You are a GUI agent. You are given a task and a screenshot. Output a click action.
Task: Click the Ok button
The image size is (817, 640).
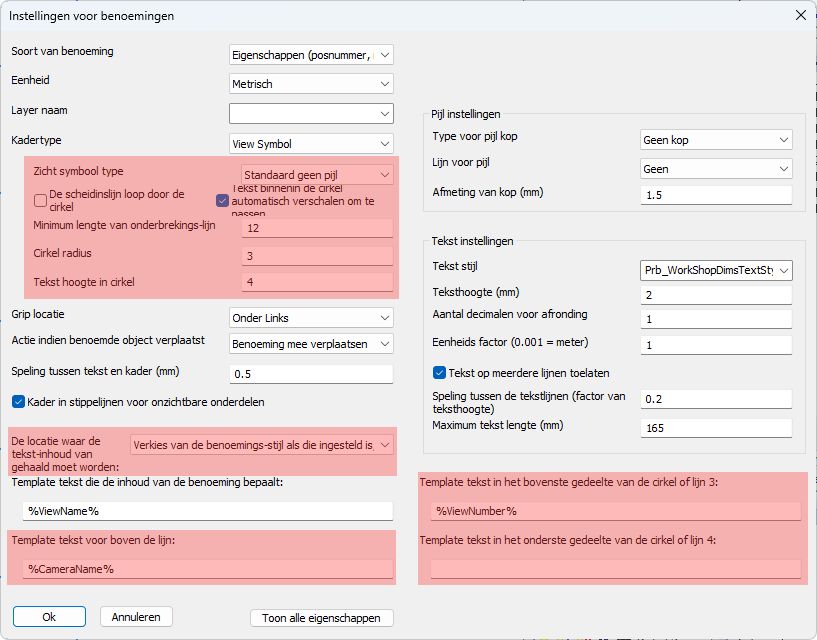pyautogui.click(x=49, y=617)
